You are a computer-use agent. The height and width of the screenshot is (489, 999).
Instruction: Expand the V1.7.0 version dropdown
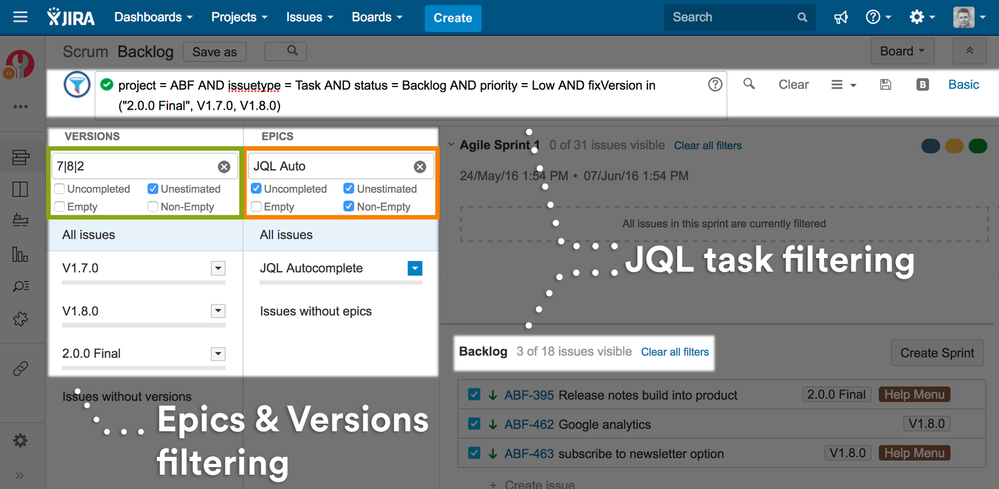pos(218,269)
